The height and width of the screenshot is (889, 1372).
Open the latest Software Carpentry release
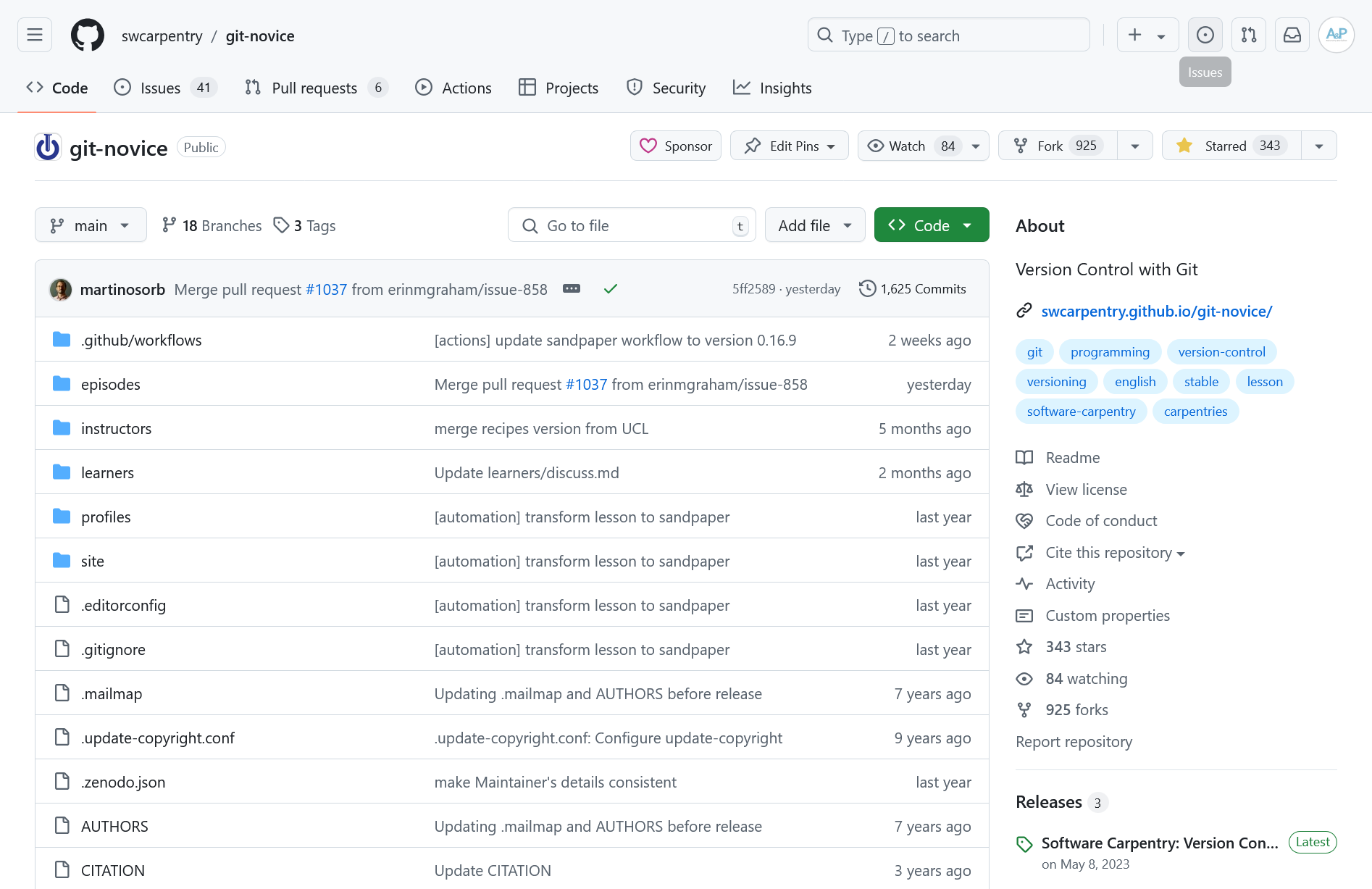tap(1160, 843)
